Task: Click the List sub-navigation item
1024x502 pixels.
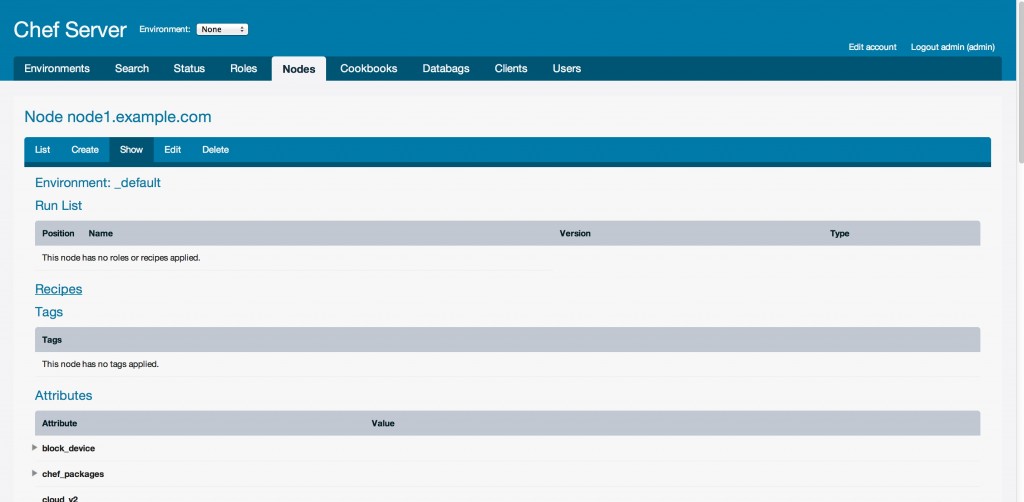Action: (42, 149)
